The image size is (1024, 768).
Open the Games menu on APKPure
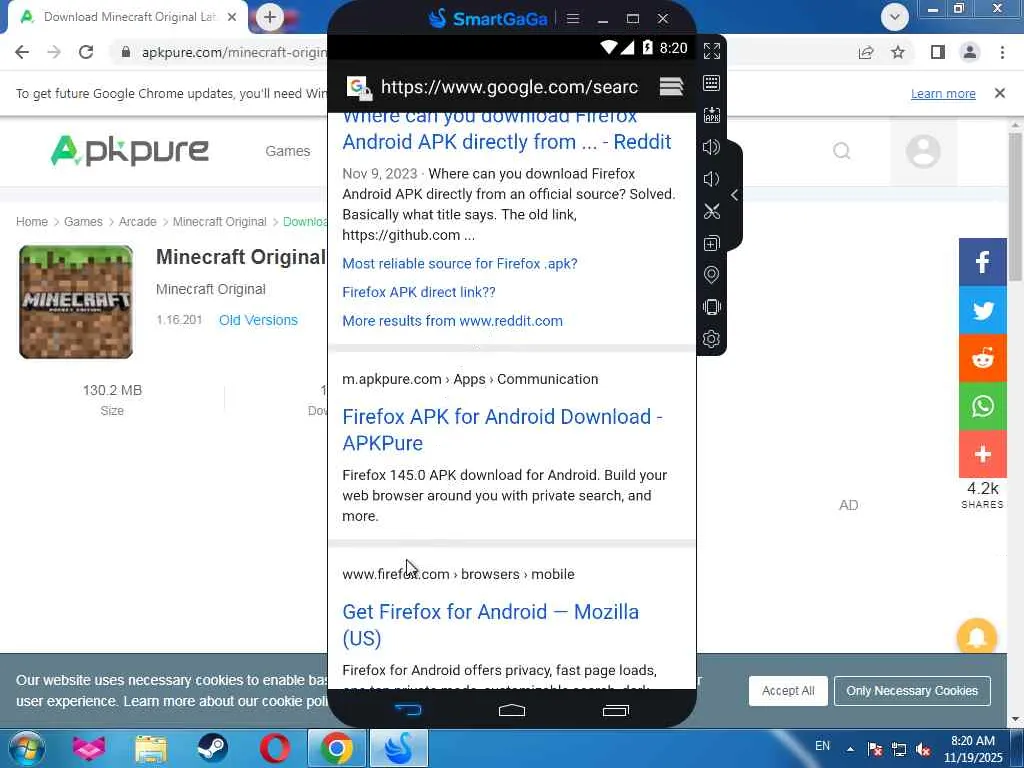pyautogui.click(x=287, y=151)
